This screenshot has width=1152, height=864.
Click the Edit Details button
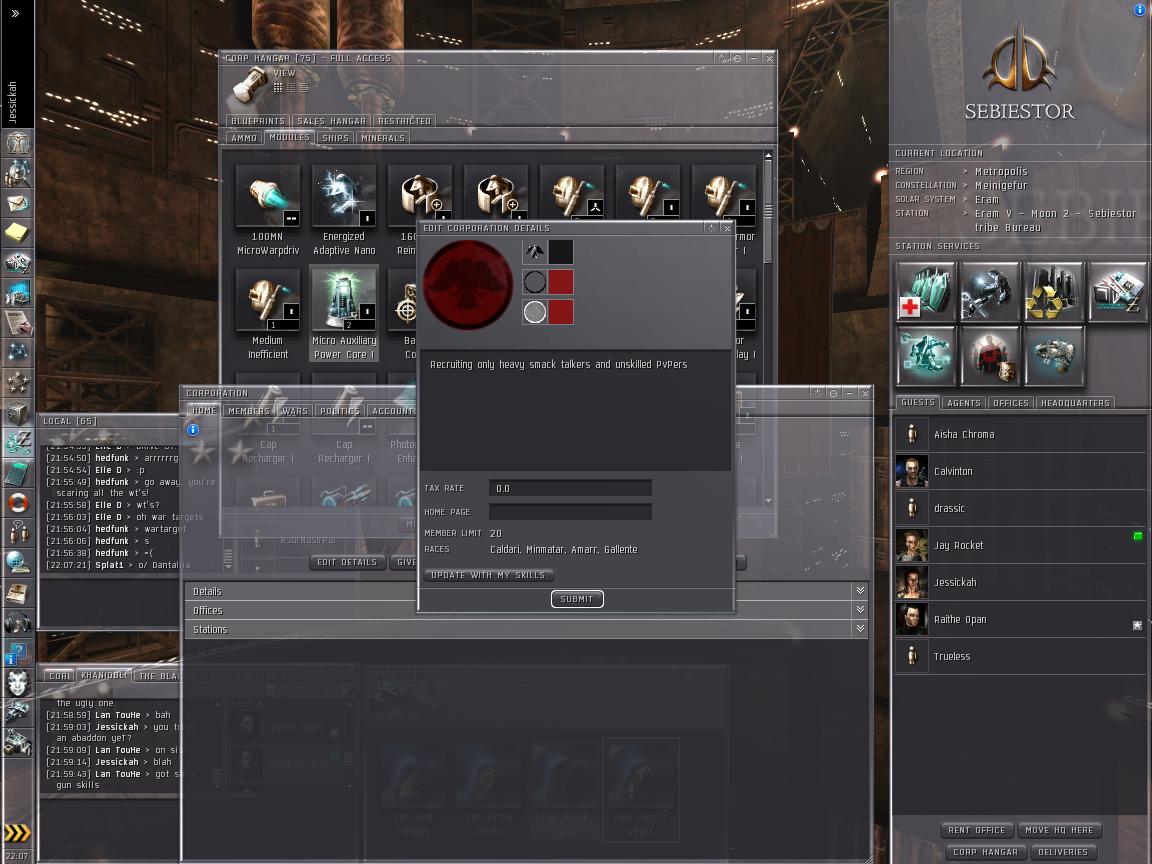click(x=347, y=562)
